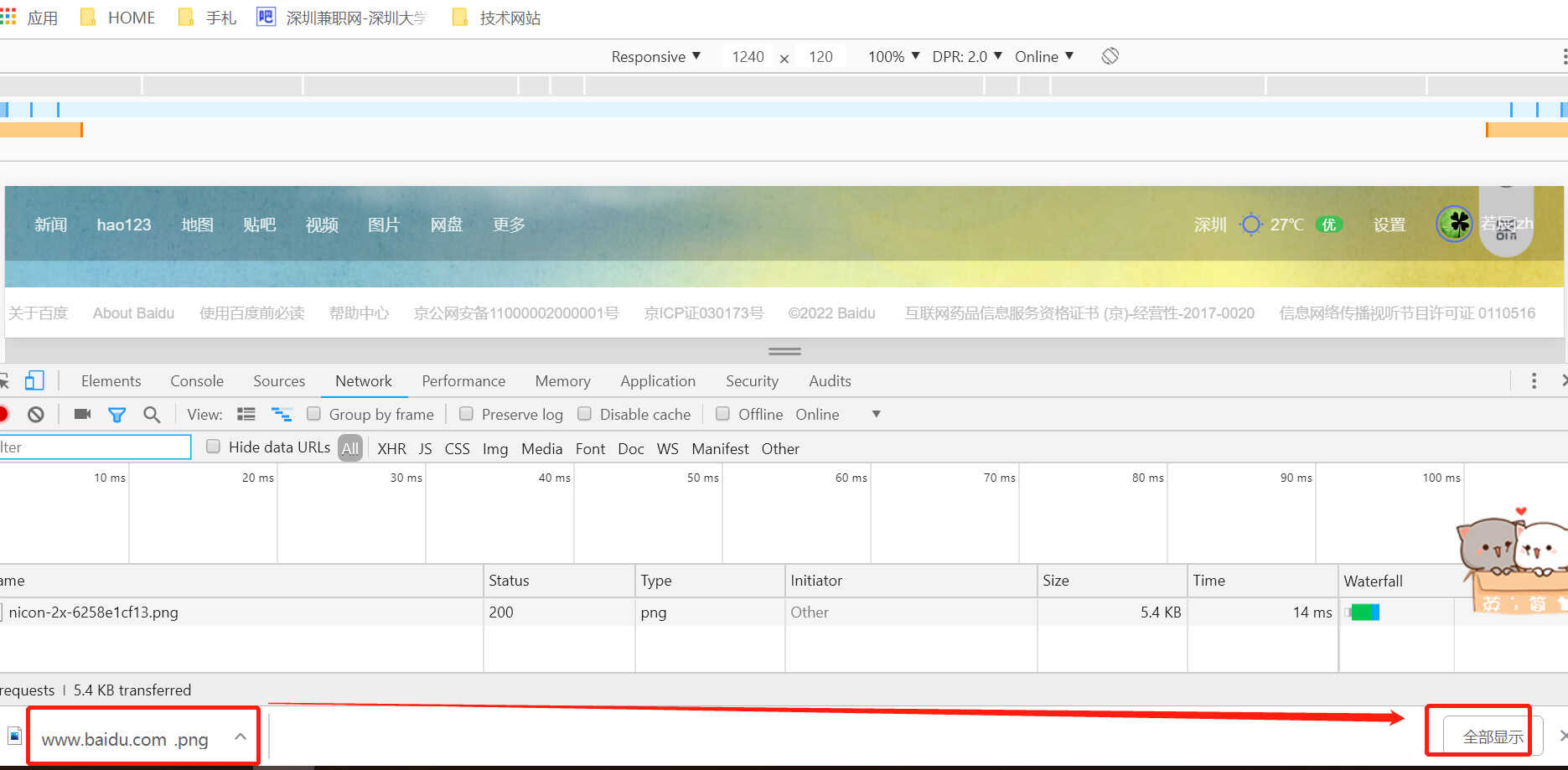Filter requests by Font
Screen dimensions: 1568x770
[x=590, y=448]
